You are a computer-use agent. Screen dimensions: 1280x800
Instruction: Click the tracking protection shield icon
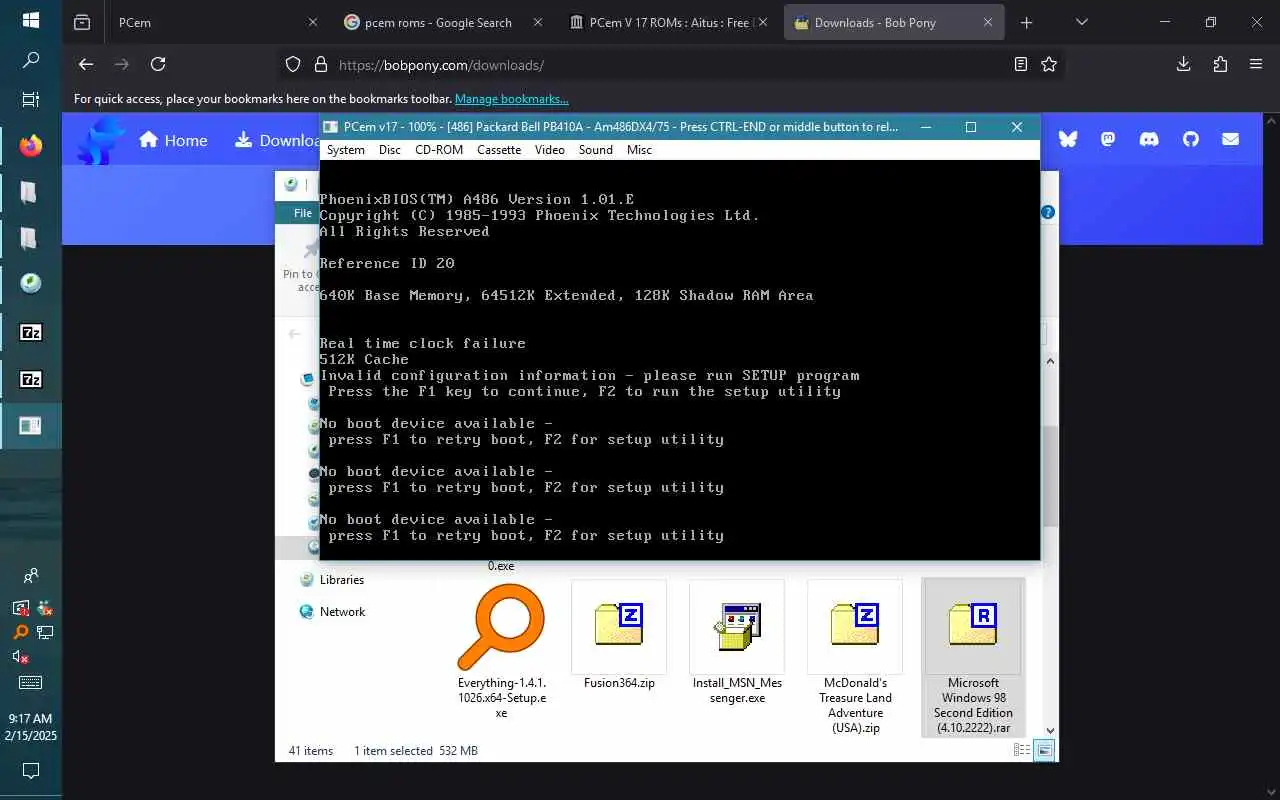(293, 64)
